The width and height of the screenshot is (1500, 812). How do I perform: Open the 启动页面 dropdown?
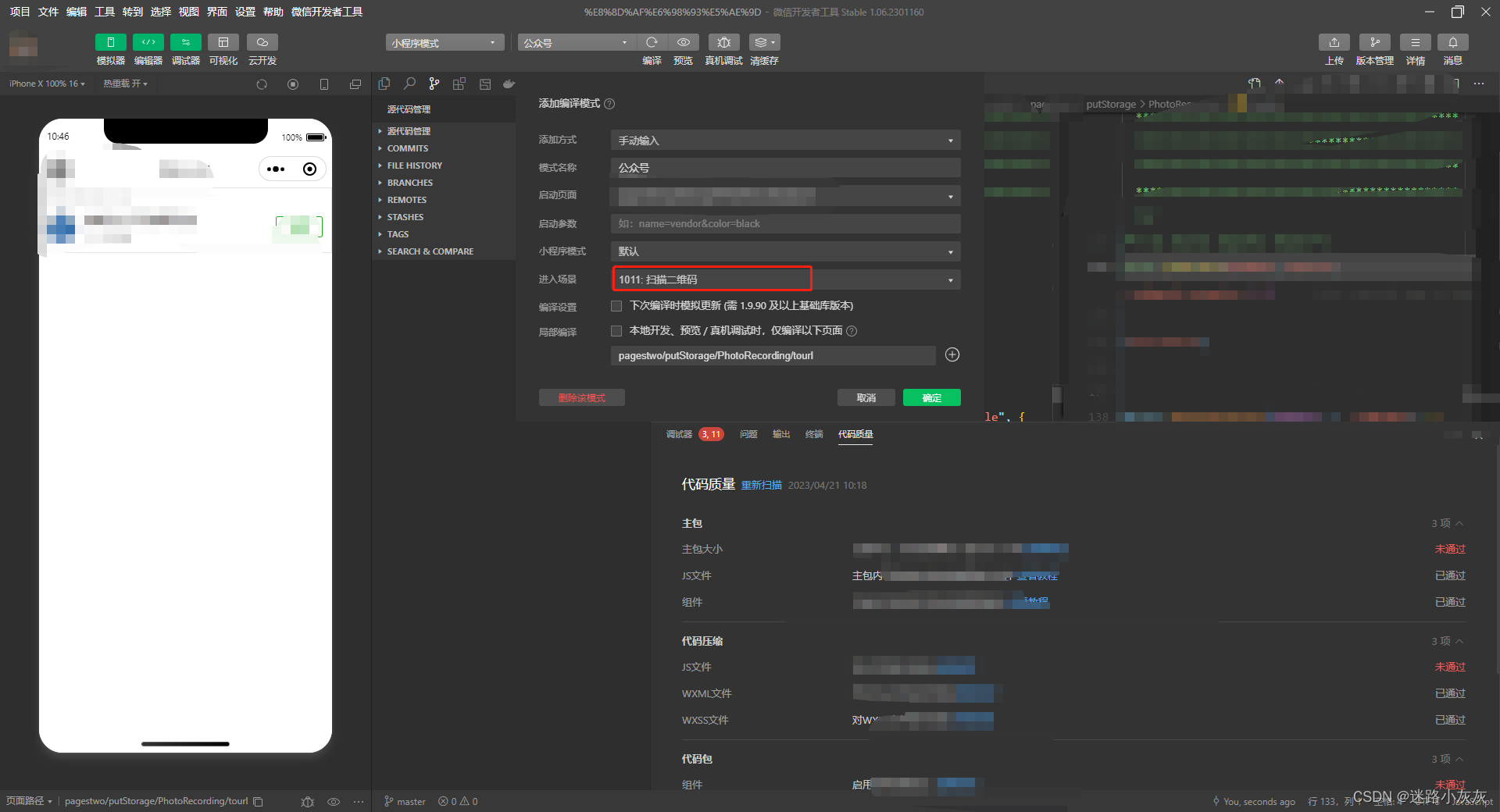(x=785, y=196)
